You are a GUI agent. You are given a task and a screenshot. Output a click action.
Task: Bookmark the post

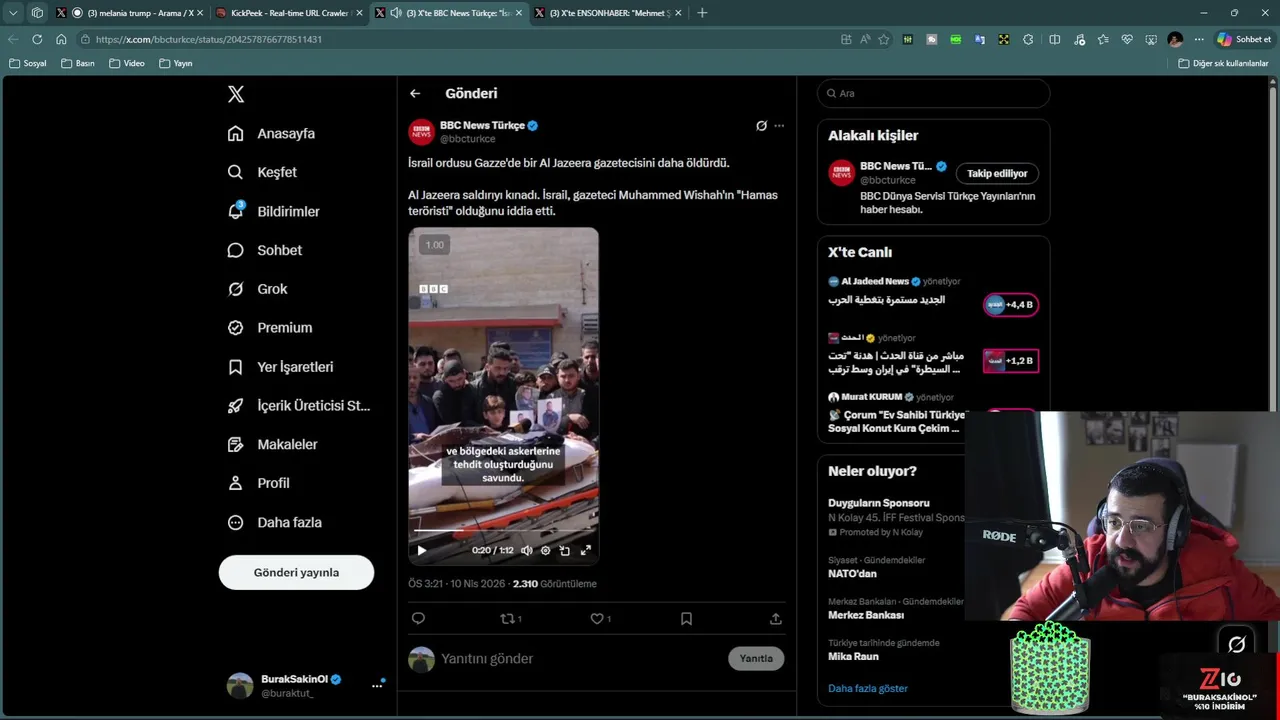[686, 619]
